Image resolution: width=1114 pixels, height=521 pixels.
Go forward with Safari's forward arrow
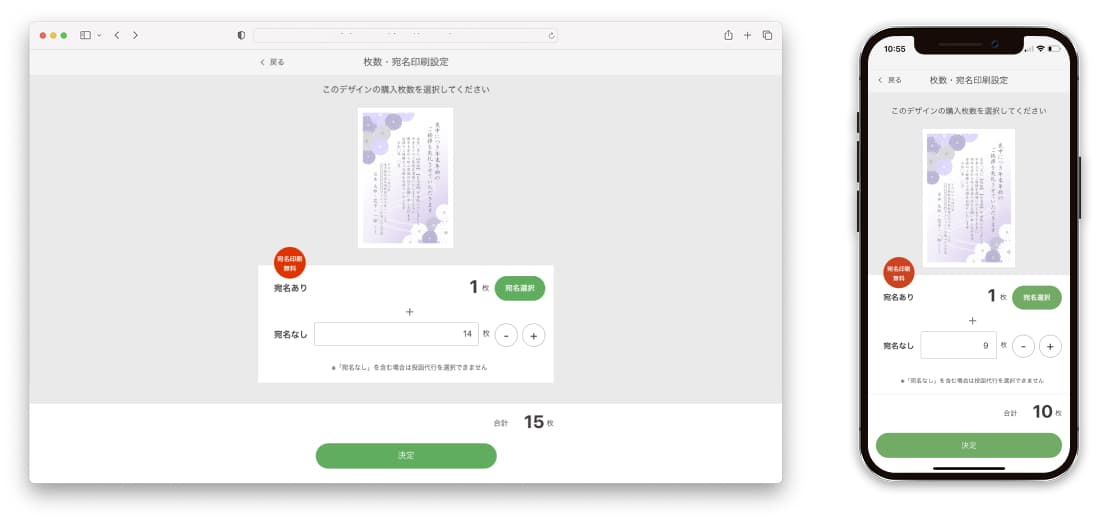(136, 35)
